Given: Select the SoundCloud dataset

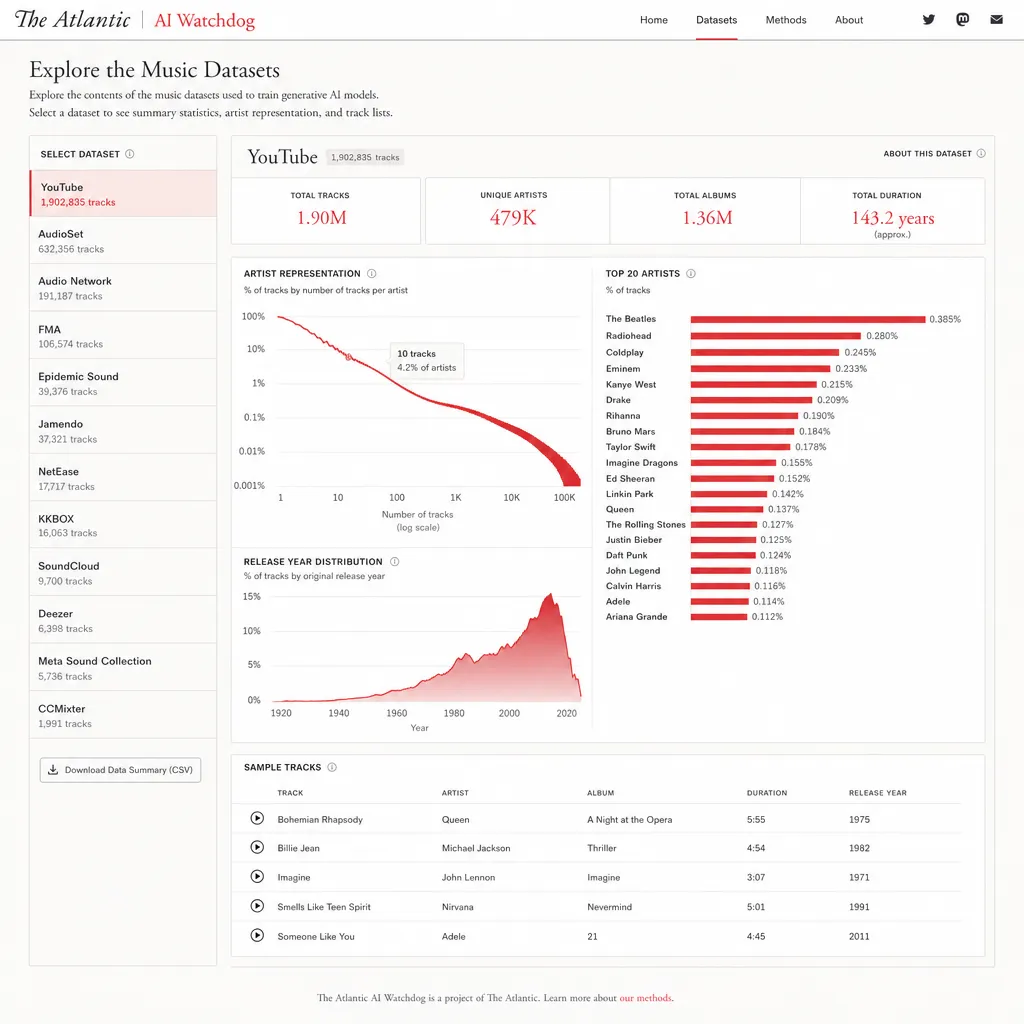Looking at the screenshot, I should [123, 573].
